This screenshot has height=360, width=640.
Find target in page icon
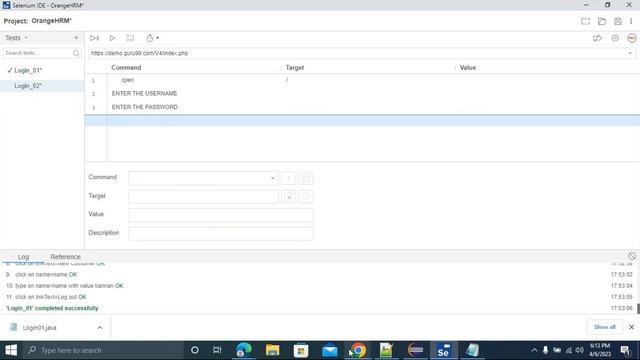[x=306, y=197]
